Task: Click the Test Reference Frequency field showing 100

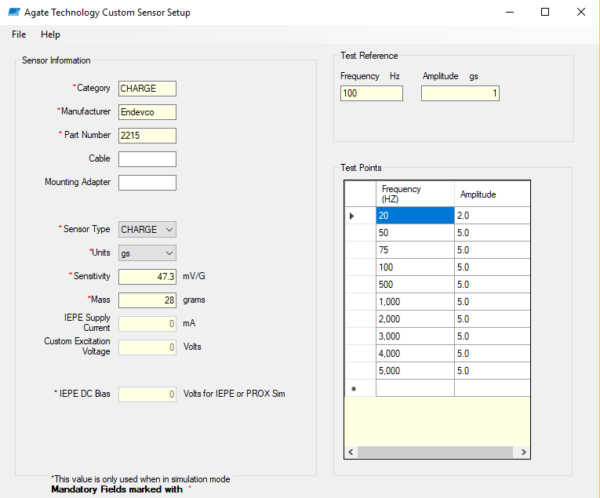Action: point(372,93)
